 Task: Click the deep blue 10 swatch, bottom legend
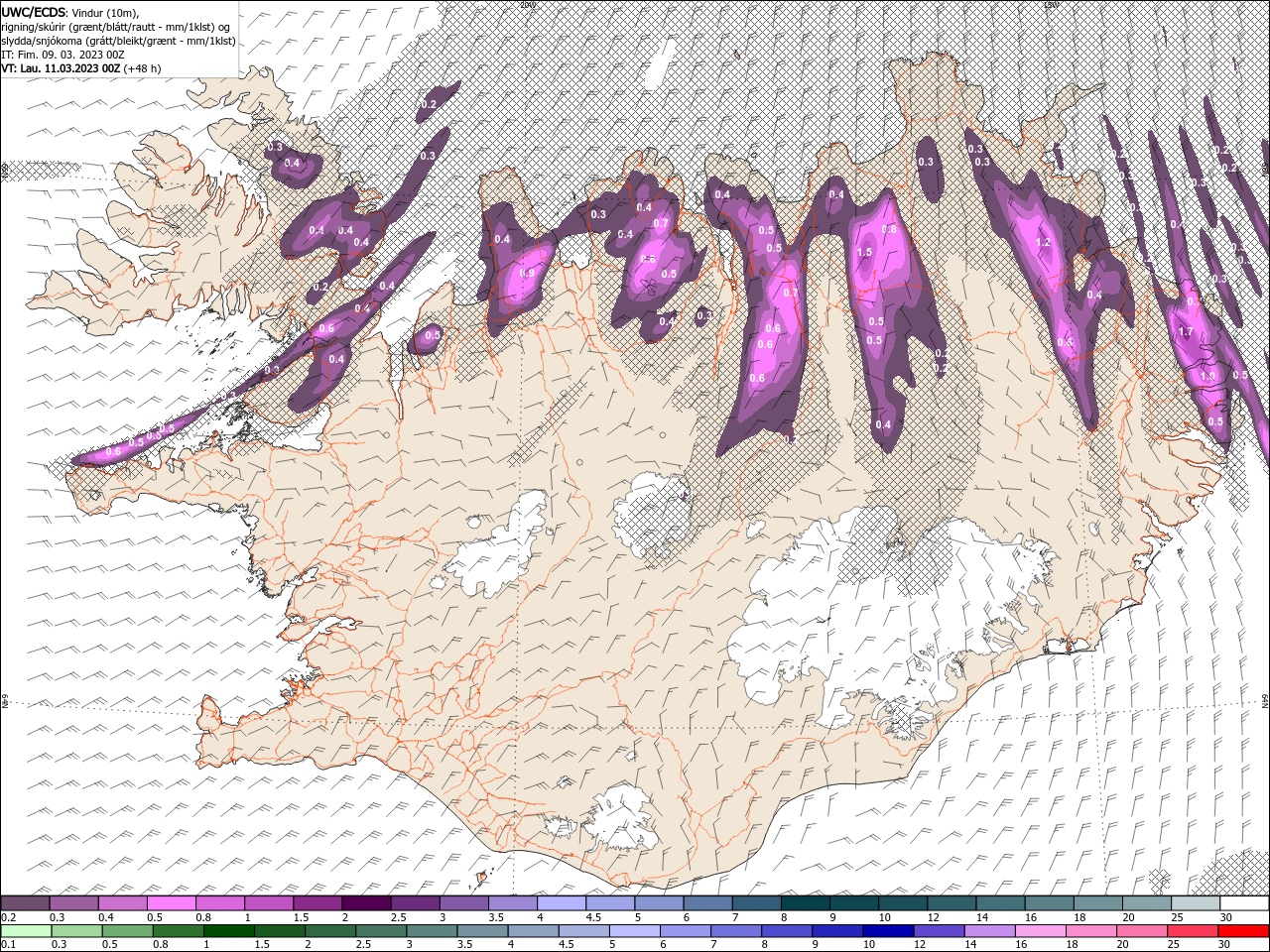pyautogui.click(x=888, y=931)
